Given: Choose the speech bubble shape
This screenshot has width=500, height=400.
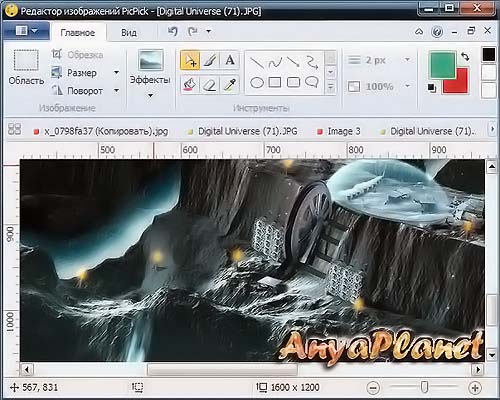Looking at the screenshot, I should (x=312, y=82).
